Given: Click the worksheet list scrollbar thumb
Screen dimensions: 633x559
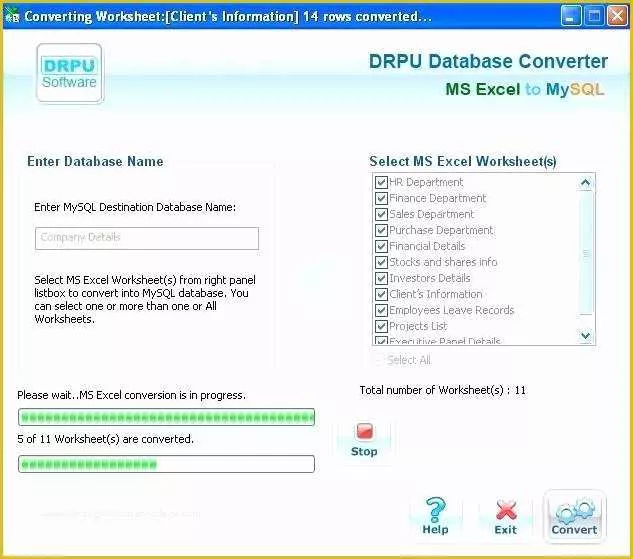Looking at the screenshot, I should 585,253.
